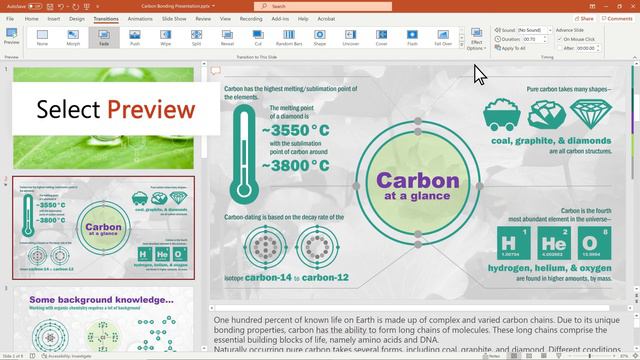Screen dimensions: 640x360
Task: Open the Help tab
Action: (x=303, y=19)
